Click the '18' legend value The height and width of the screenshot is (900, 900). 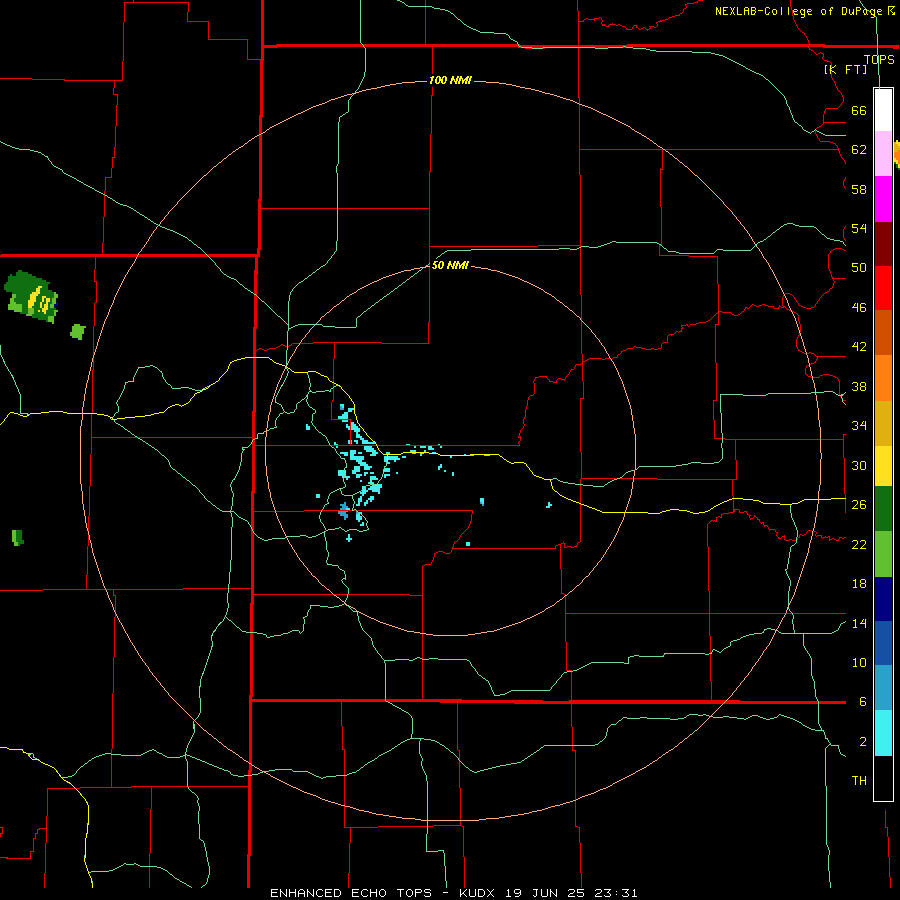tap(859, 584)
